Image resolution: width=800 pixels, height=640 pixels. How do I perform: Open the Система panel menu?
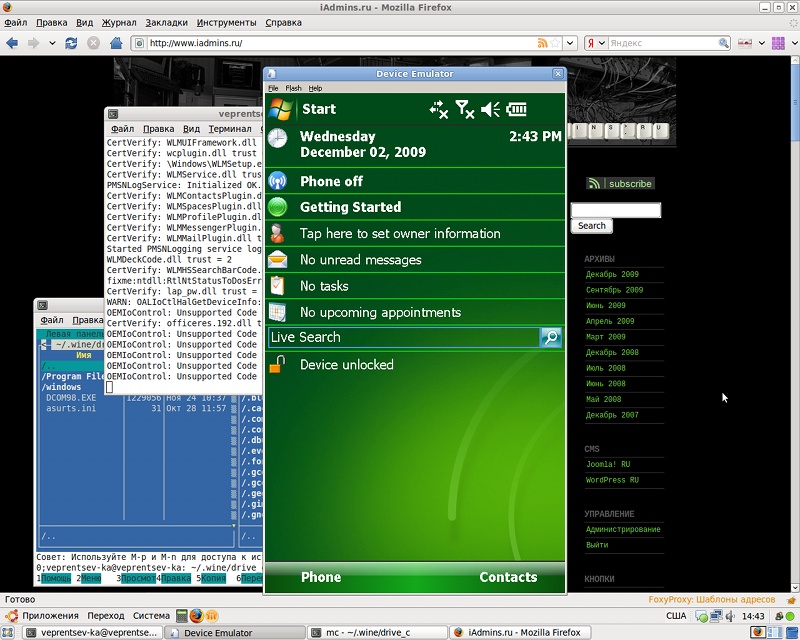[151, 616]
